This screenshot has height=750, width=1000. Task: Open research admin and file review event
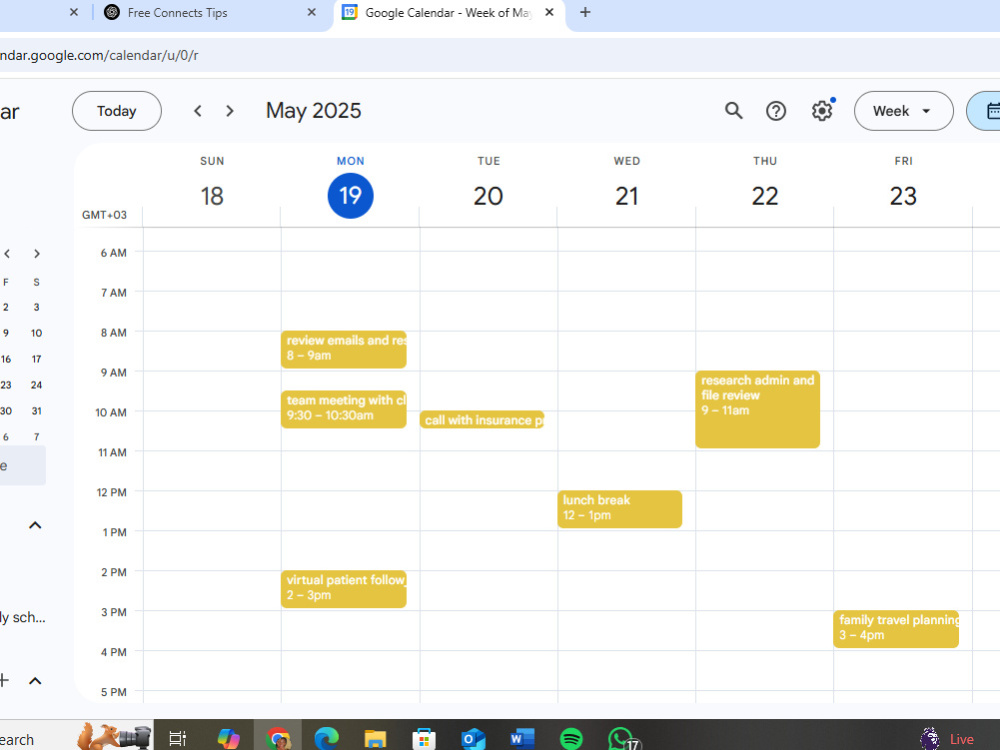click(758, 409)
